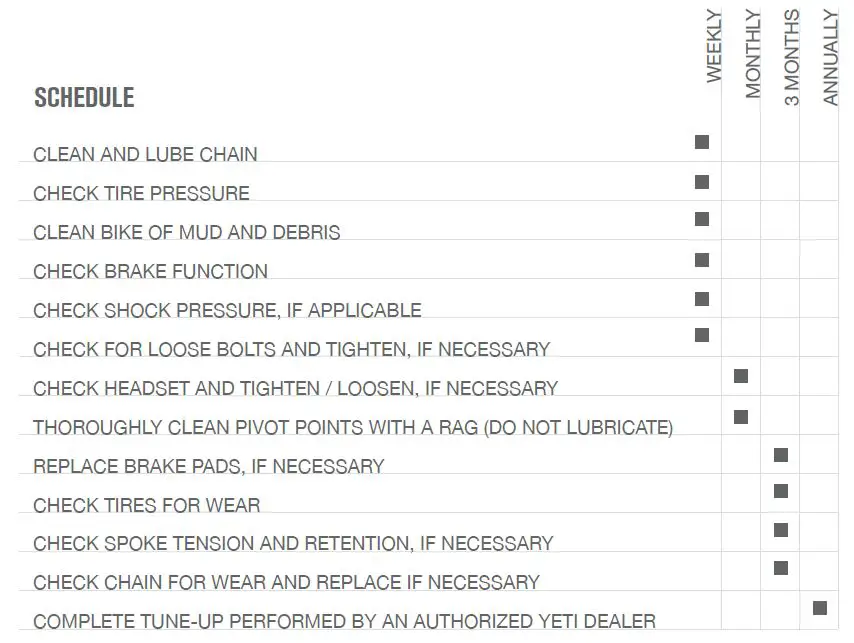The height and width of the screenshot is (643, 854).
Task: Select the MONTHLY column header
Action: click(753, 54)
